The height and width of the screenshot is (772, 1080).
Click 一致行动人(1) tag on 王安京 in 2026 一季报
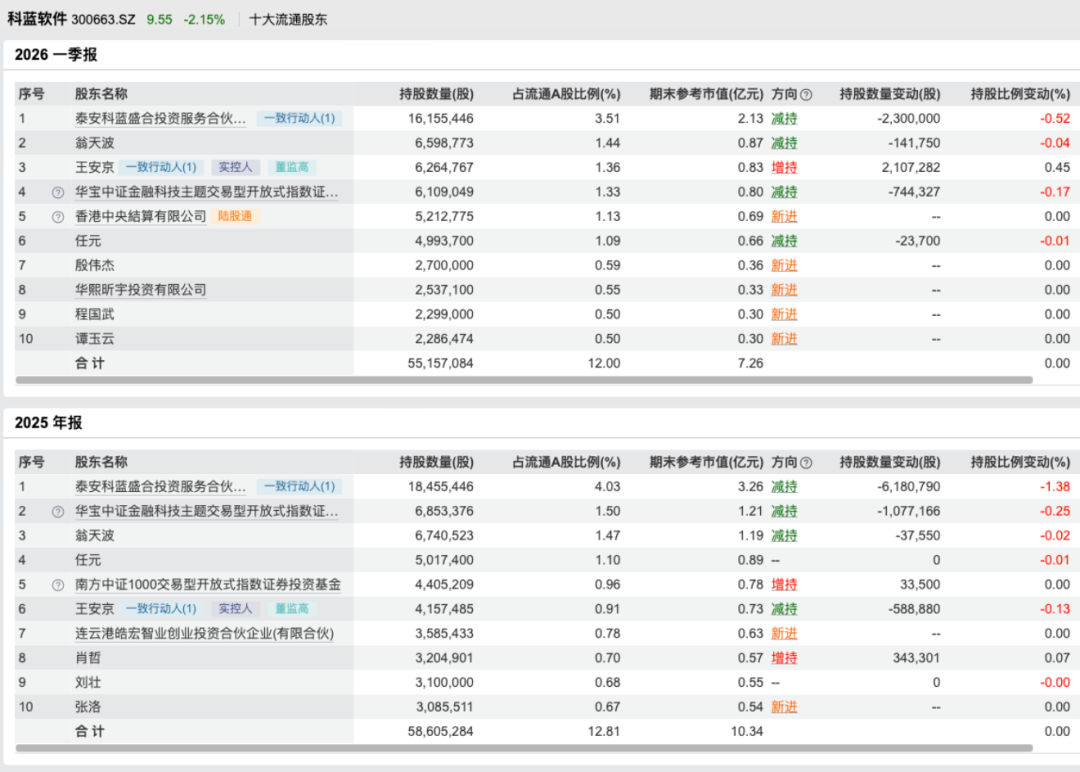160,167
